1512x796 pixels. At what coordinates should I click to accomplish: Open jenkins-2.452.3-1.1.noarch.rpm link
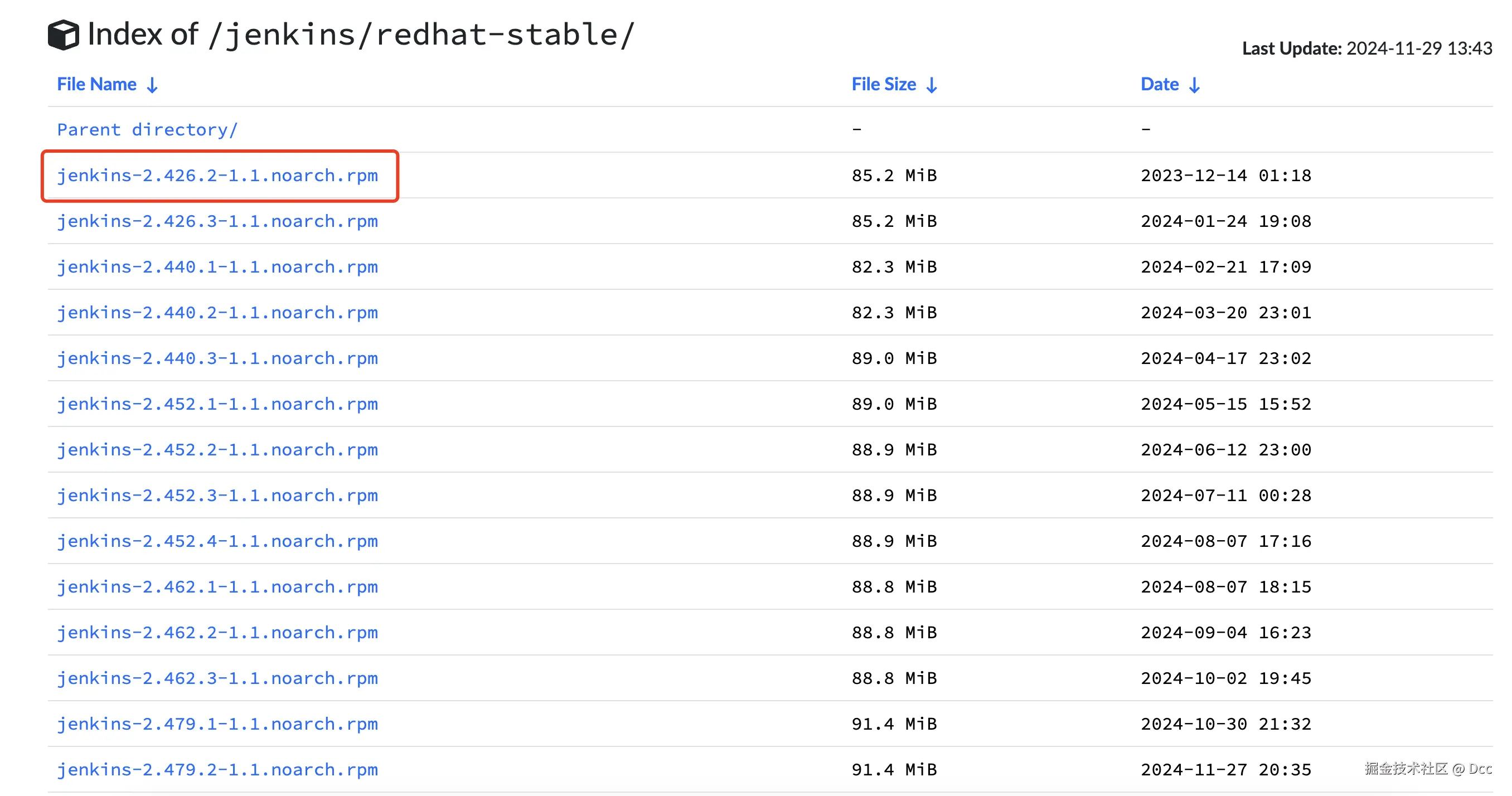point(217,496)
